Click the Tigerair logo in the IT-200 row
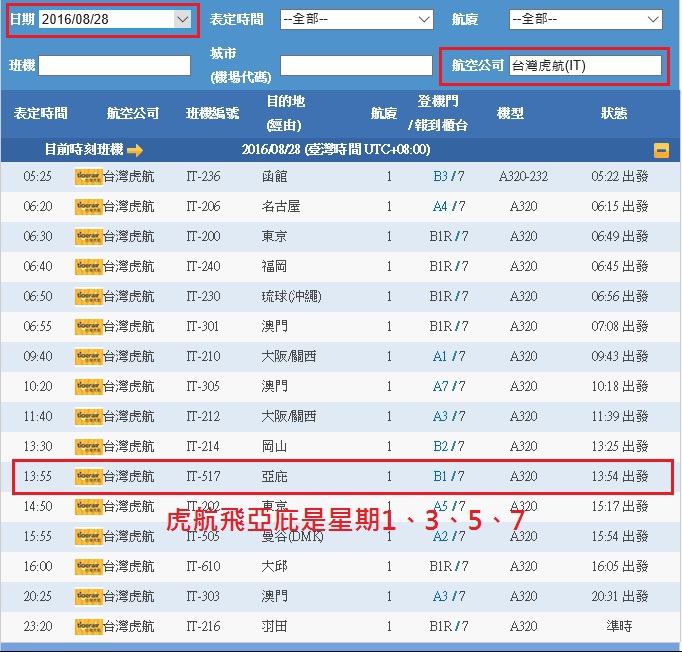Viewport: 682px width, 652px height. pyautogui.click(x=89, y=237)
